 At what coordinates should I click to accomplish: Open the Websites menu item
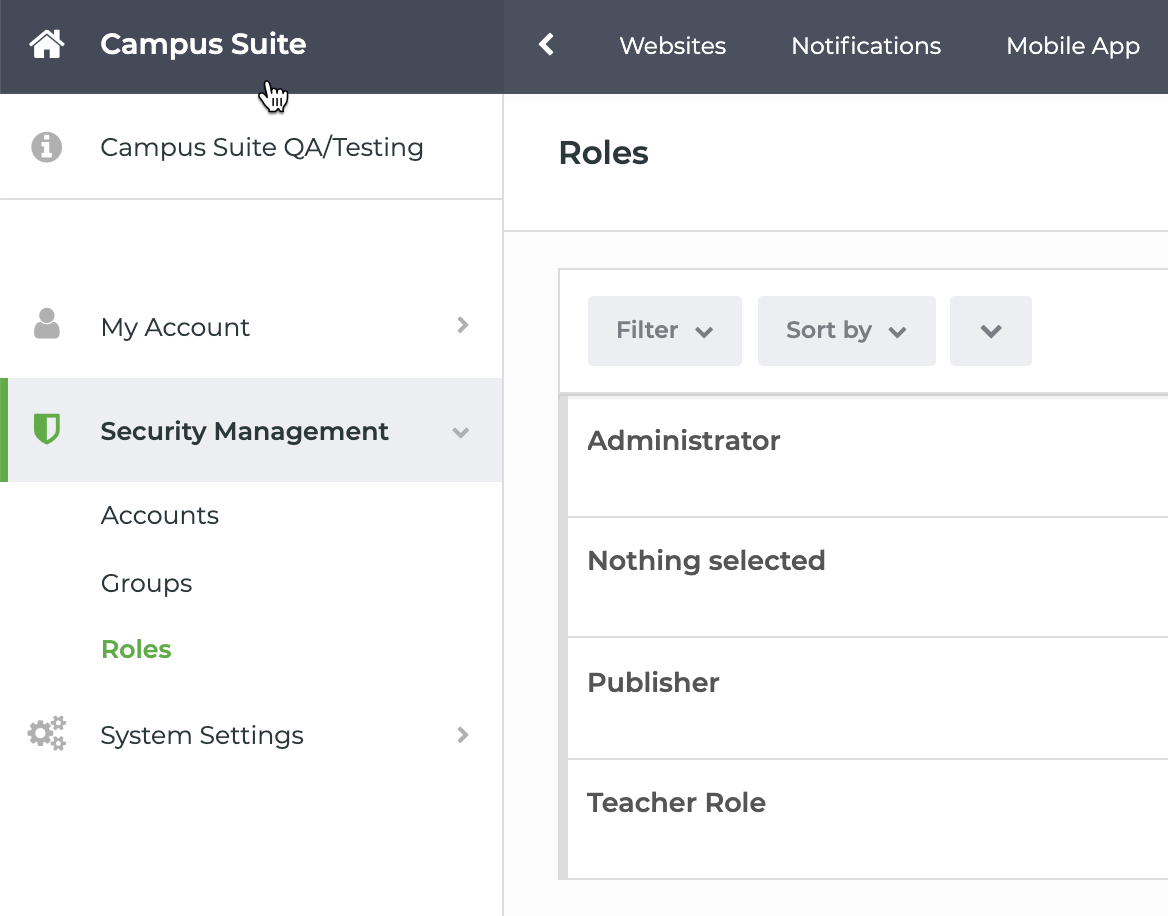672,45
